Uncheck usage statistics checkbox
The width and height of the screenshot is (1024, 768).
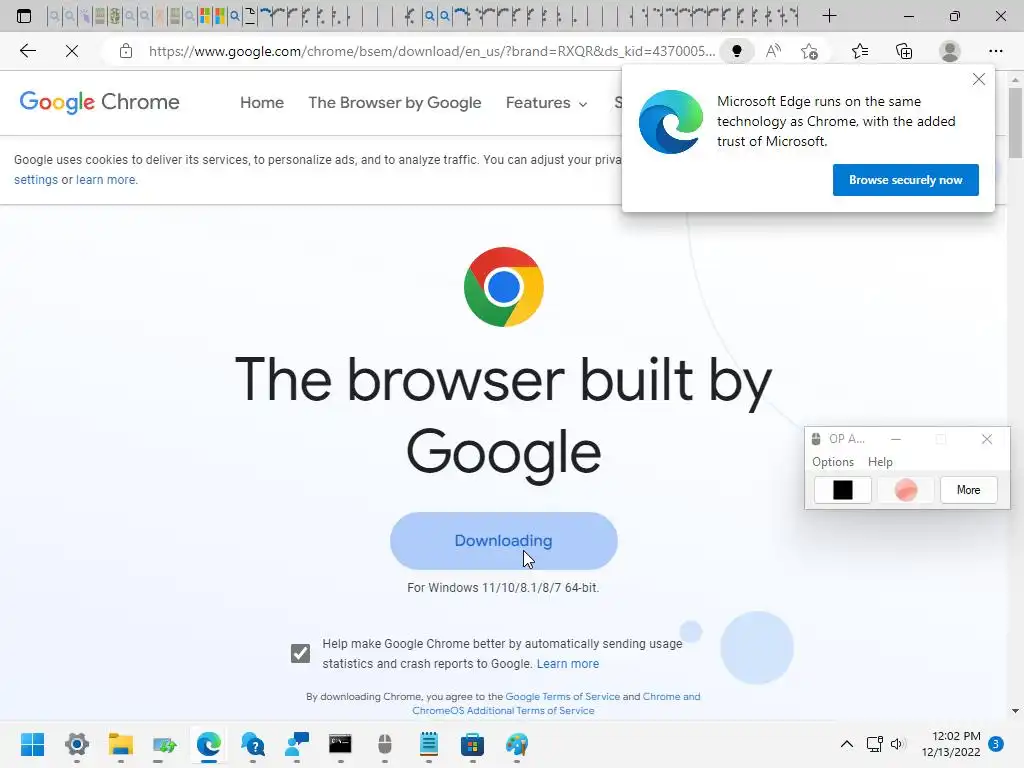tap(300, 653)
